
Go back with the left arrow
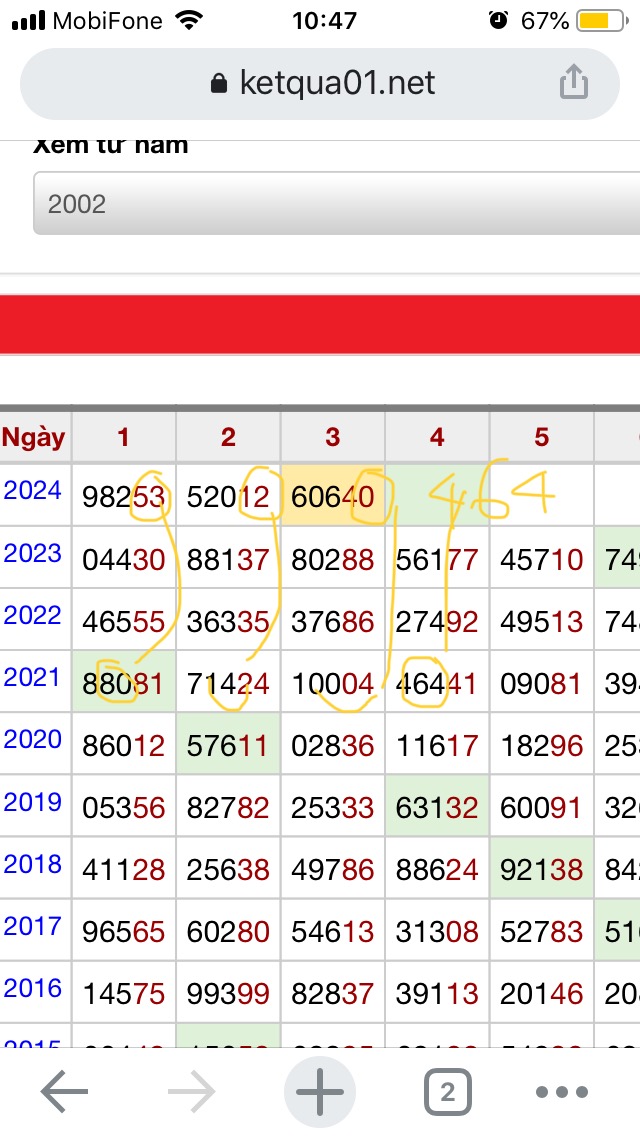click(x=64, y=1091)
